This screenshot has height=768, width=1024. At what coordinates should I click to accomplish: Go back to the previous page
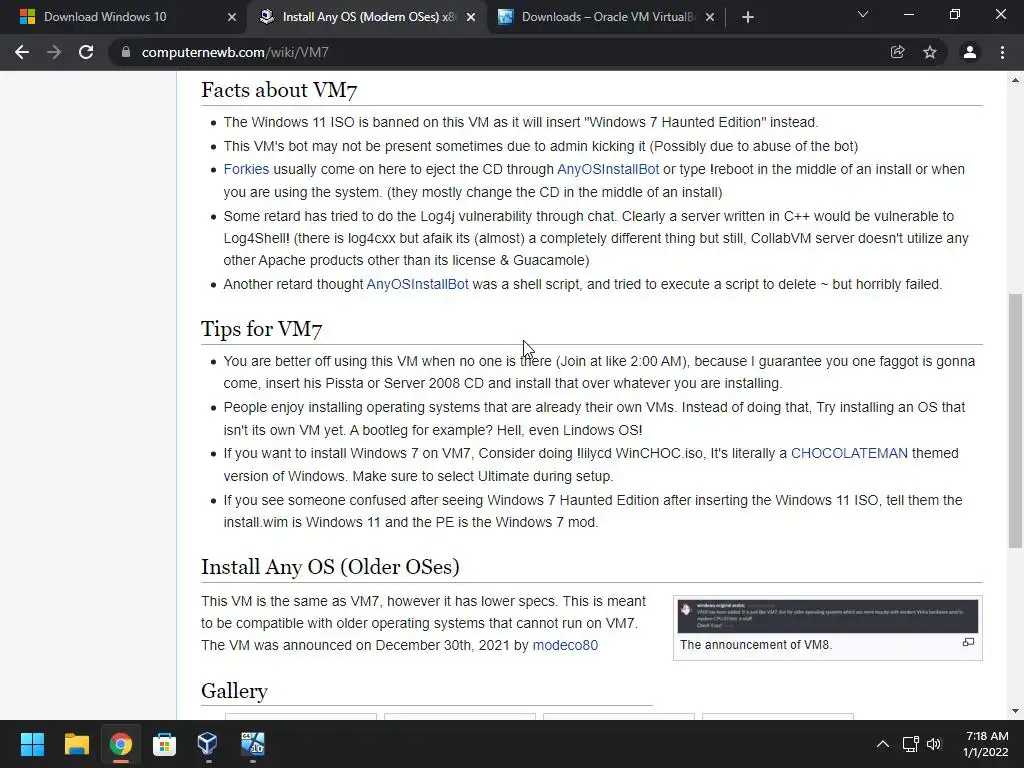(22, 52)
